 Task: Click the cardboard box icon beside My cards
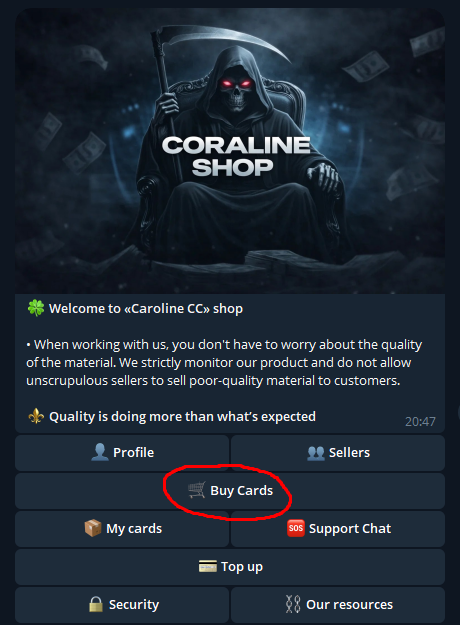[x=93, y=528]
